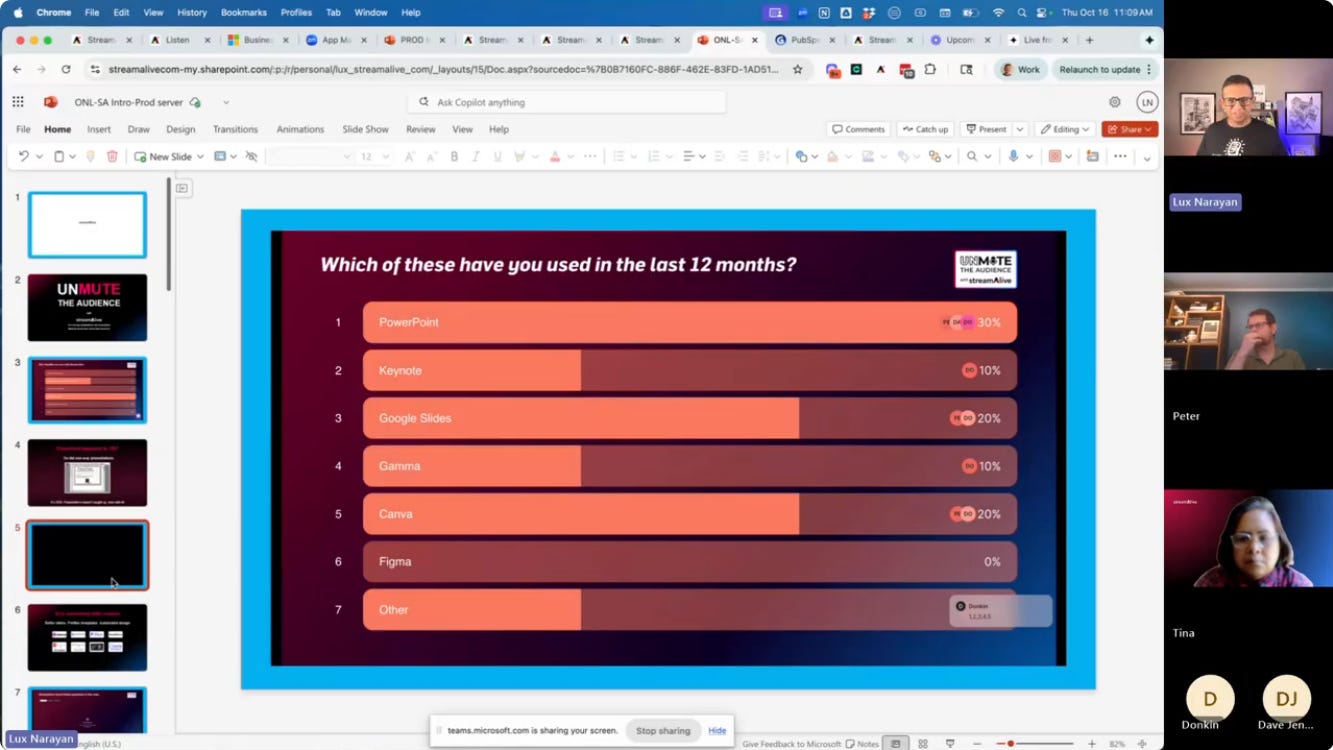Click the Hide Slide icon
This screenshot has width=1333, height=750.
tap(251, 156)
